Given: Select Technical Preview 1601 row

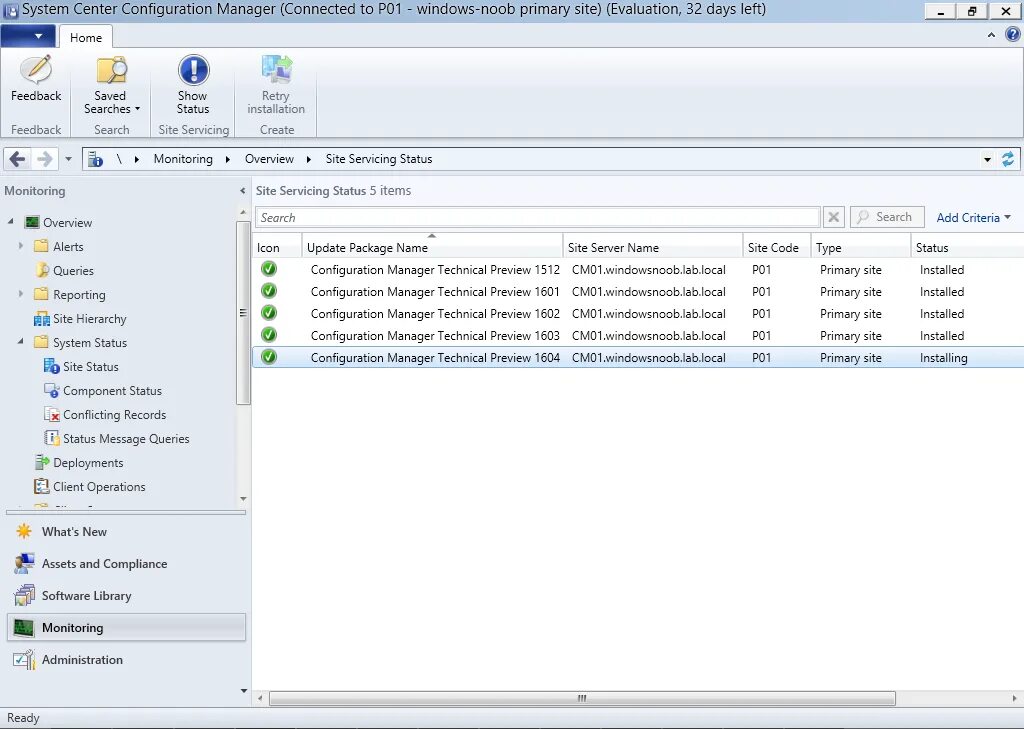Looking at the screenshot, I should pos(637,292).
